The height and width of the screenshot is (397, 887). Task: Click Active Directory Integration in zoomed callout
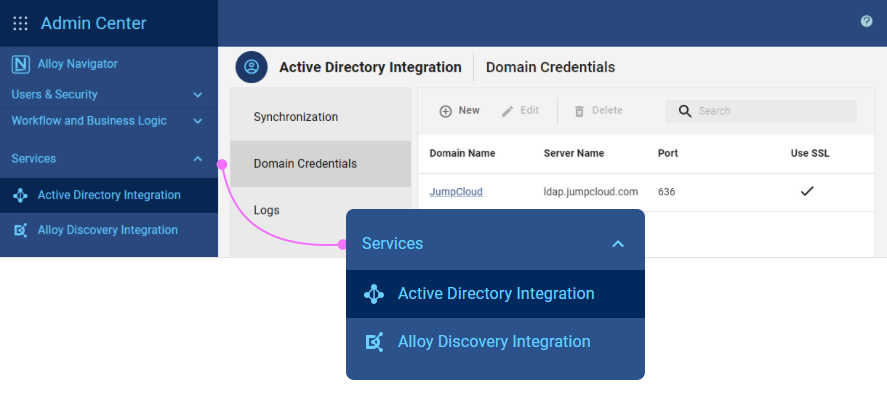(496, 294)
